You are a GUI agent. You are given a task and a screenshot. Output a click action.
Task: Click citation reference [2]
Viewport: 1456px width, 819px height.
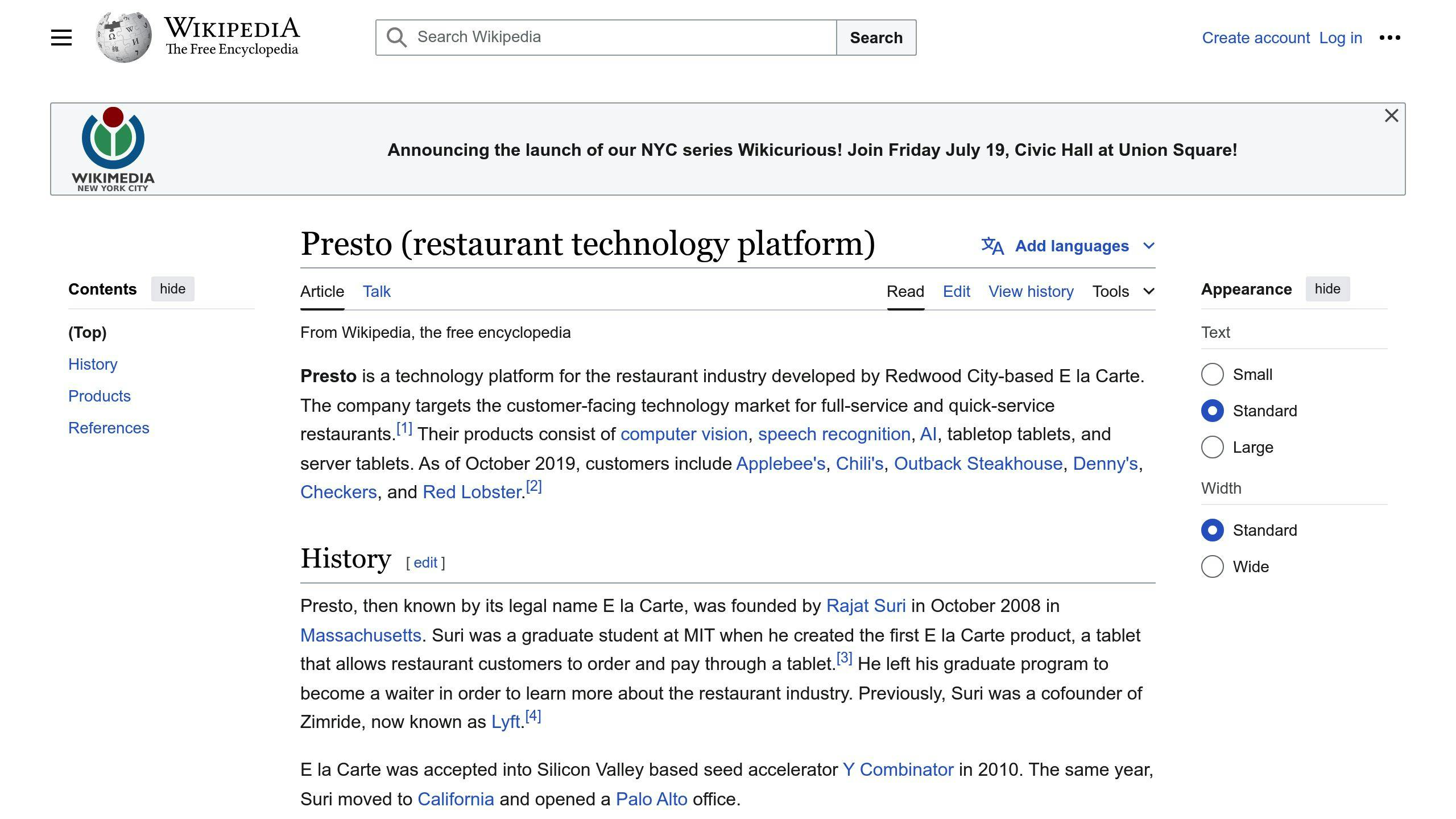tap(533, 486)
